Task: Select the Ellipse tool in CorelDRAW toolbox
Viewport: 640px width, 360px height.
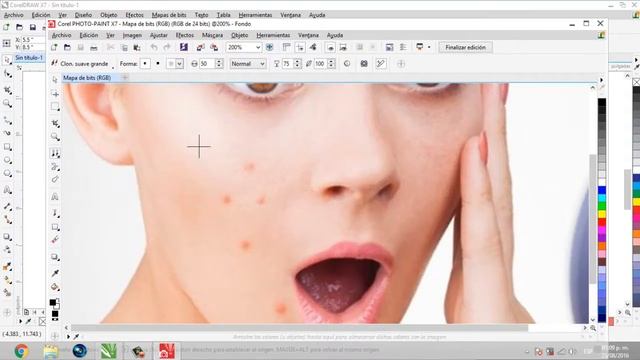Action: click(x=7, y=160)
